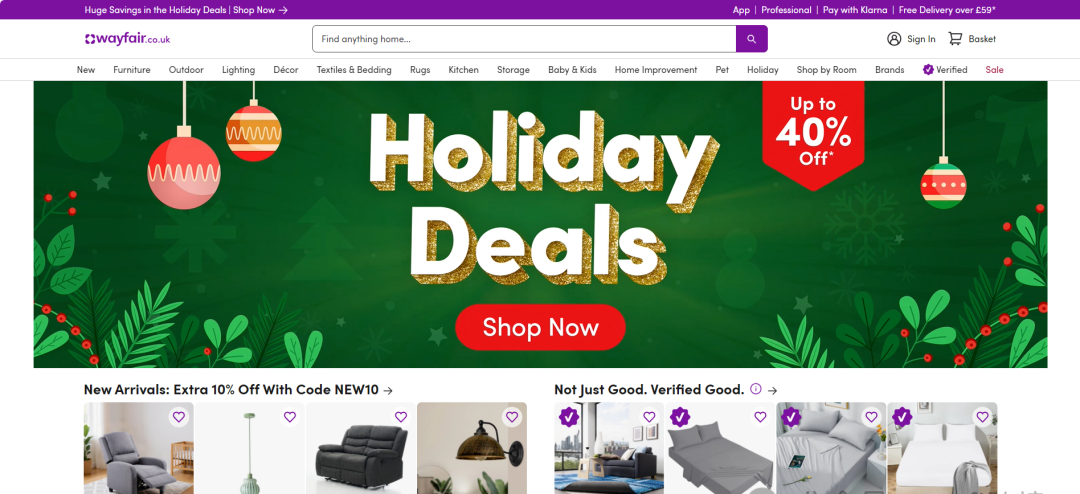Toggle favourite heart on black reclining sofa
This screenshot has width=1080, height=494.
(401, 417)
